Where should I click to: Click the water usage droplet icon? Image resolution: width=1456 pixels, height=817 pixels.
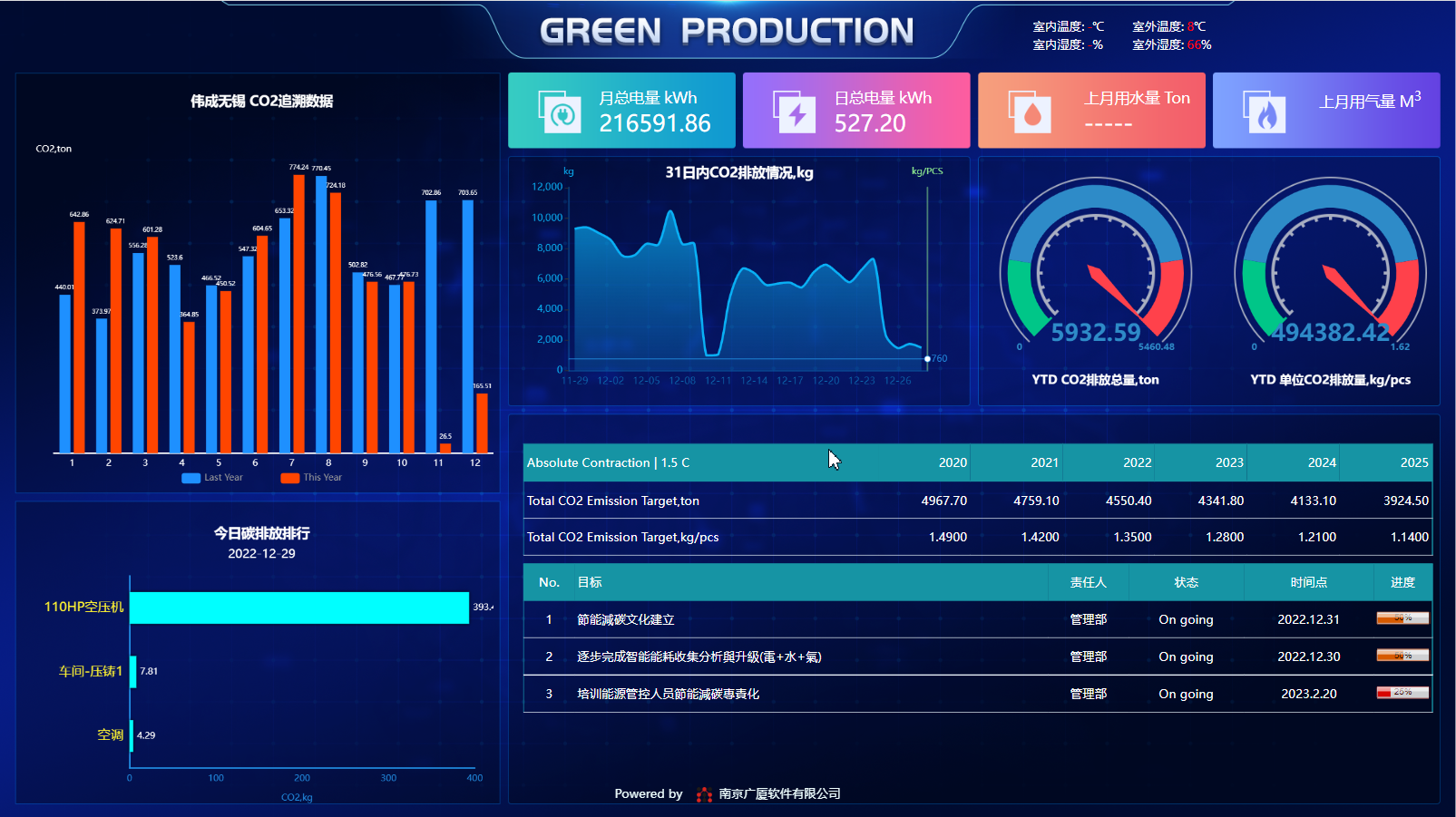pos(1031,112)
